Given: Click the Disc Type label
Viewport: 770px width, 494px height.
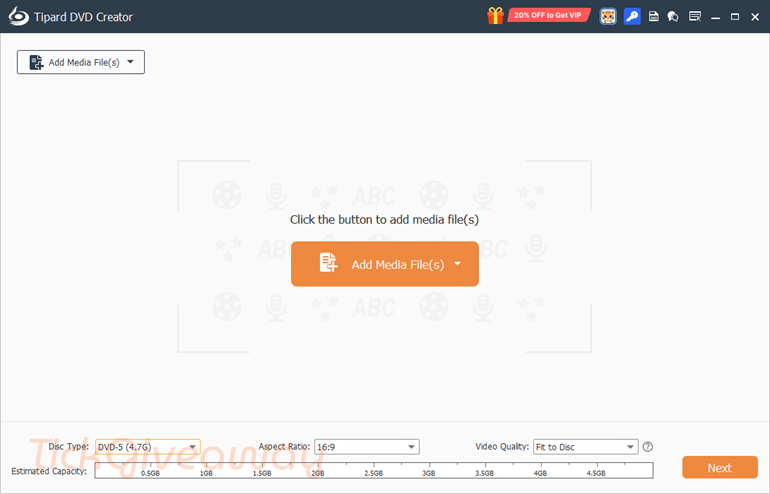Looking at the screenshot, I should [x=69, y=446].
